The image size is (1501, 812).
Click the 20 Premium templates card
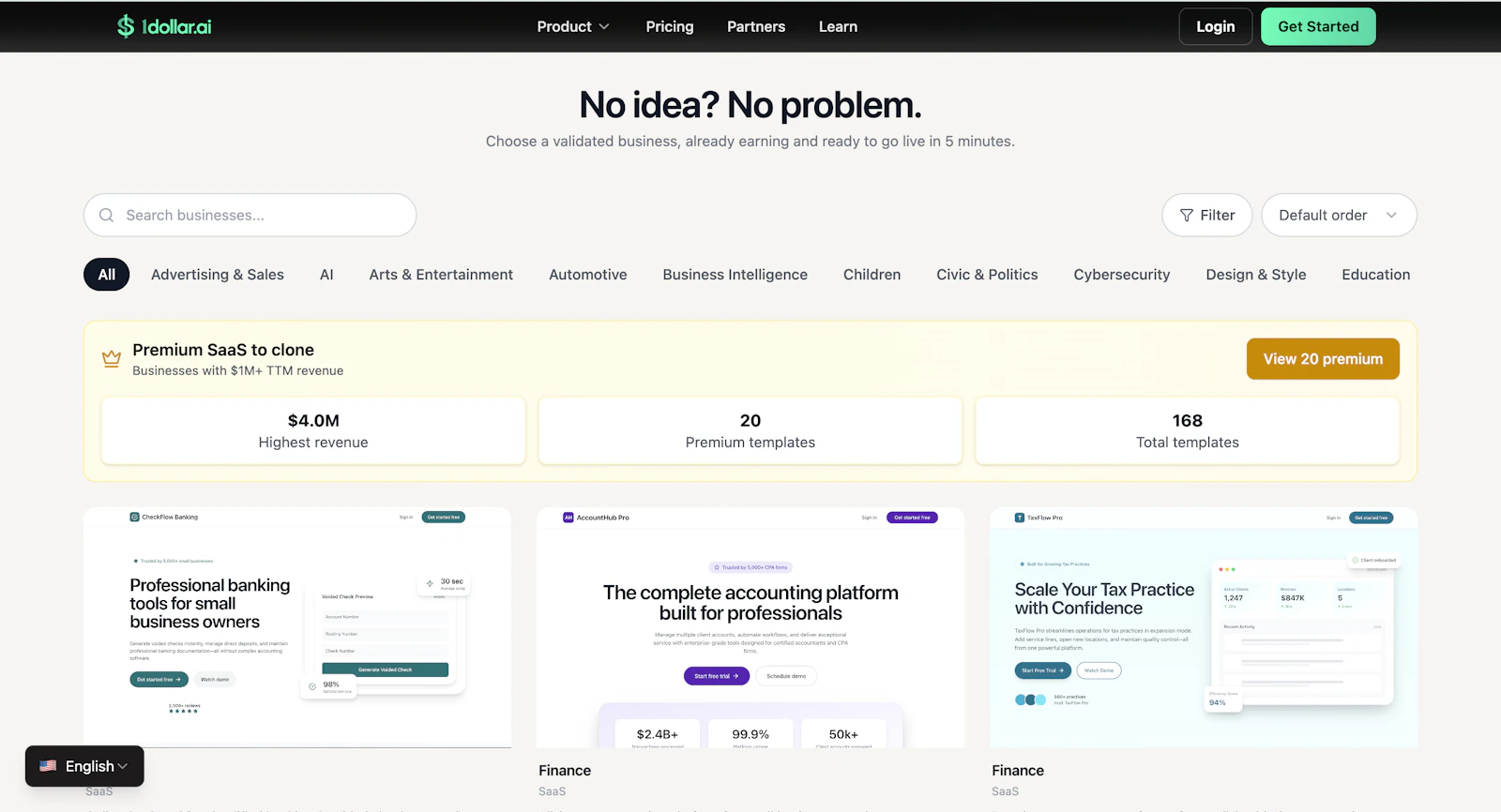pyautogui.click(x=750, y=430)
